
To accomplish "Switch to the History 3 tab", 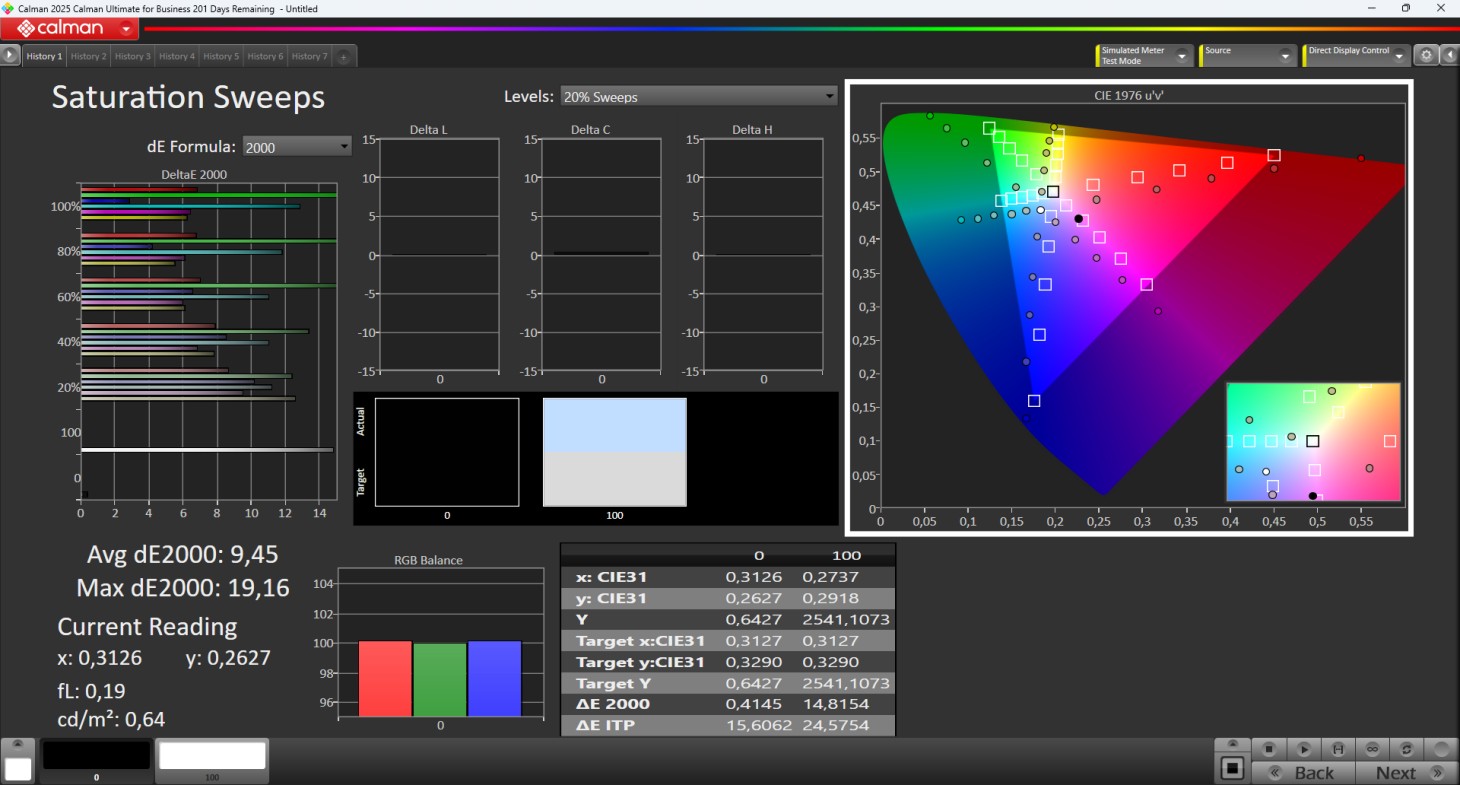I will tap(132, 57).
